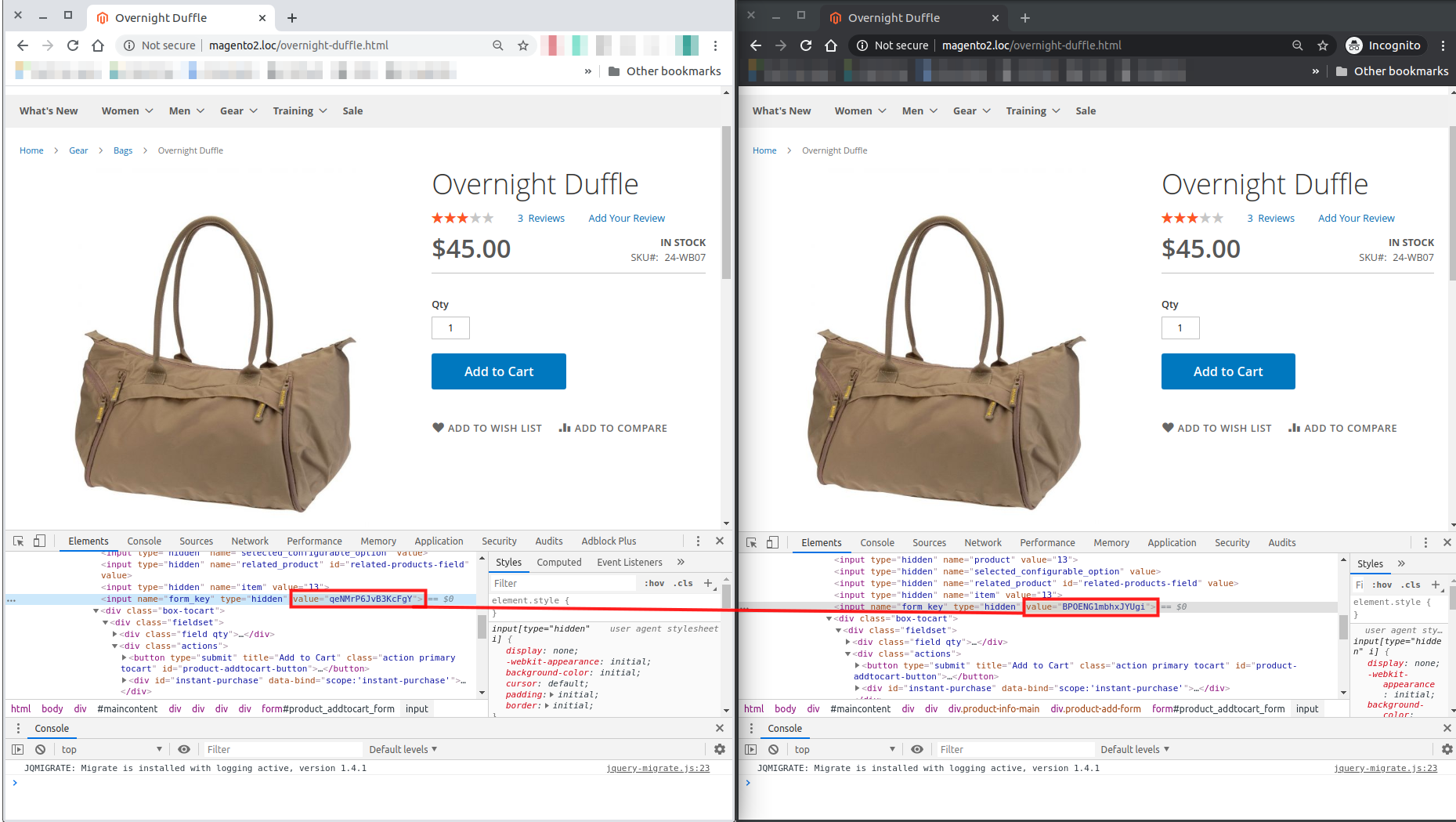Screen dimensions: 1456x822
Task: Open Computed tab in left DevTools
Action: click(x=559, y=562)
